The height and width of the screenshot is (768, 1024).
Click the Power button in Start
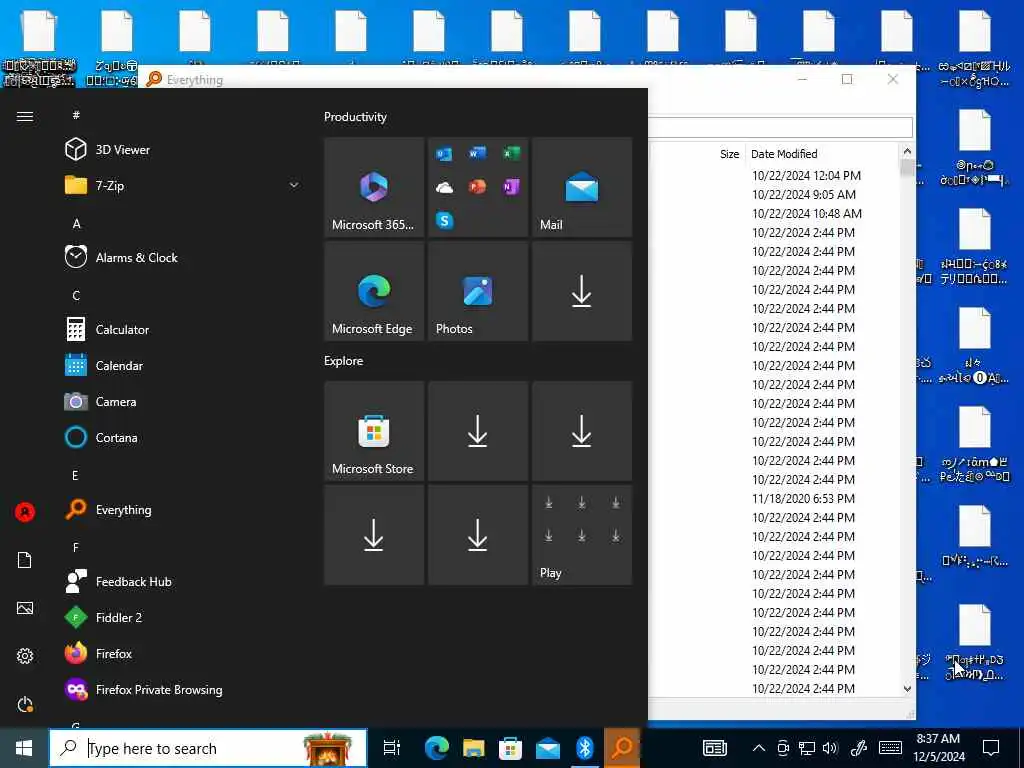(x=25, y=704)
